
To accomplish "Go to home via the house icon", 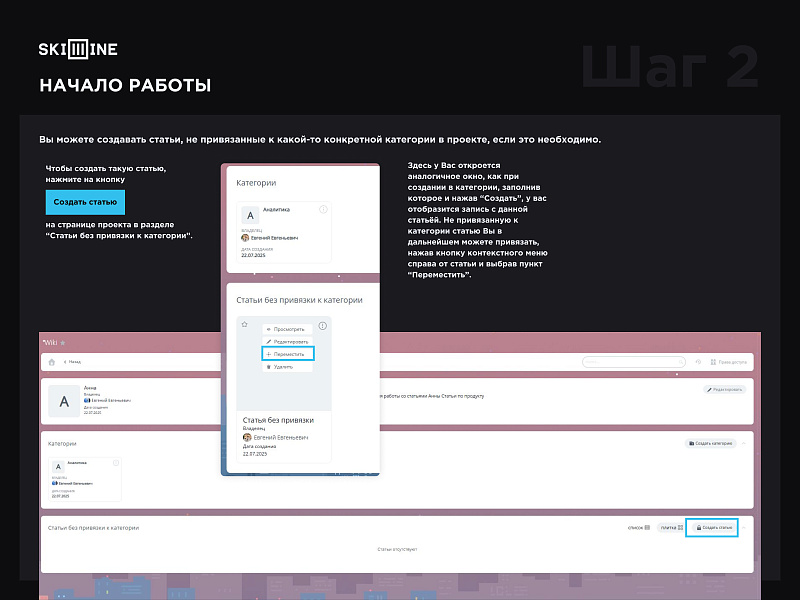I will pyautogui.click(x=52, y=362).
